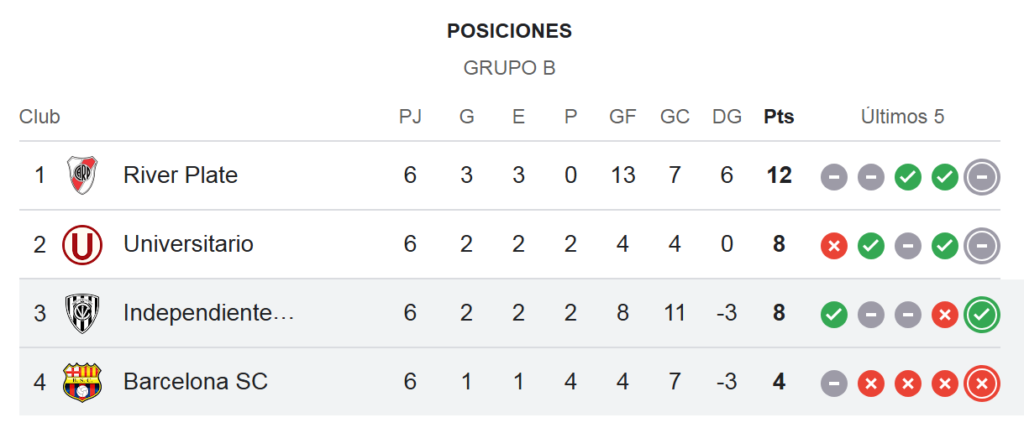Screen dimensions: 1024x428
Task: Click the Barcelona SC club crest
Action: click(82, 382)
